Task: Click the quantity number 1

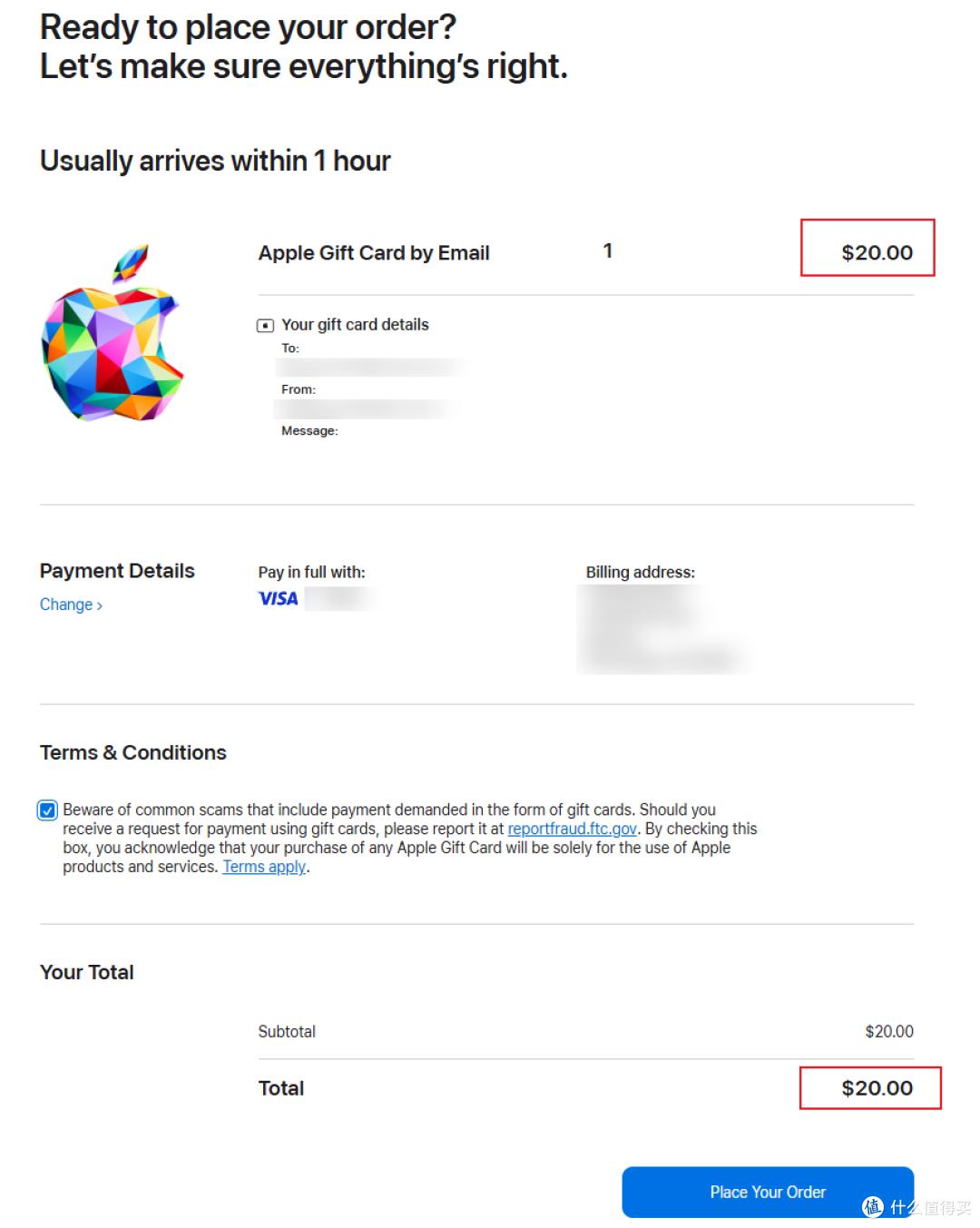Action: click(608, 251)
